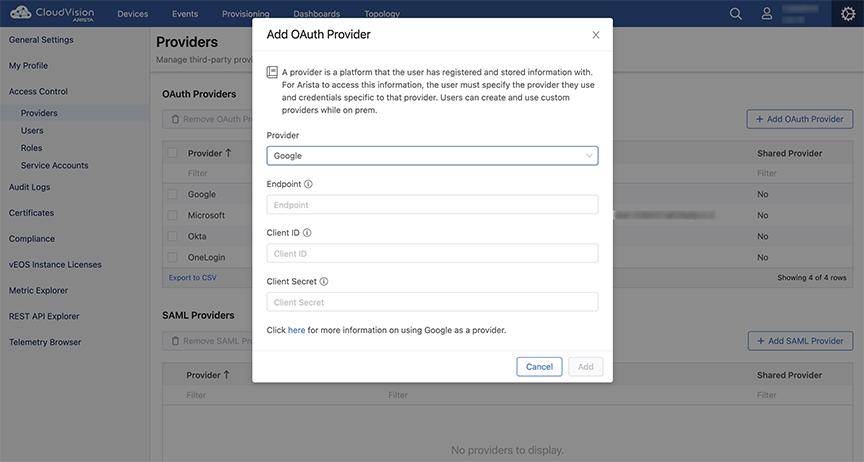
Task: Close the Add OAuth Provider dialog
Action: coord(596,35)
